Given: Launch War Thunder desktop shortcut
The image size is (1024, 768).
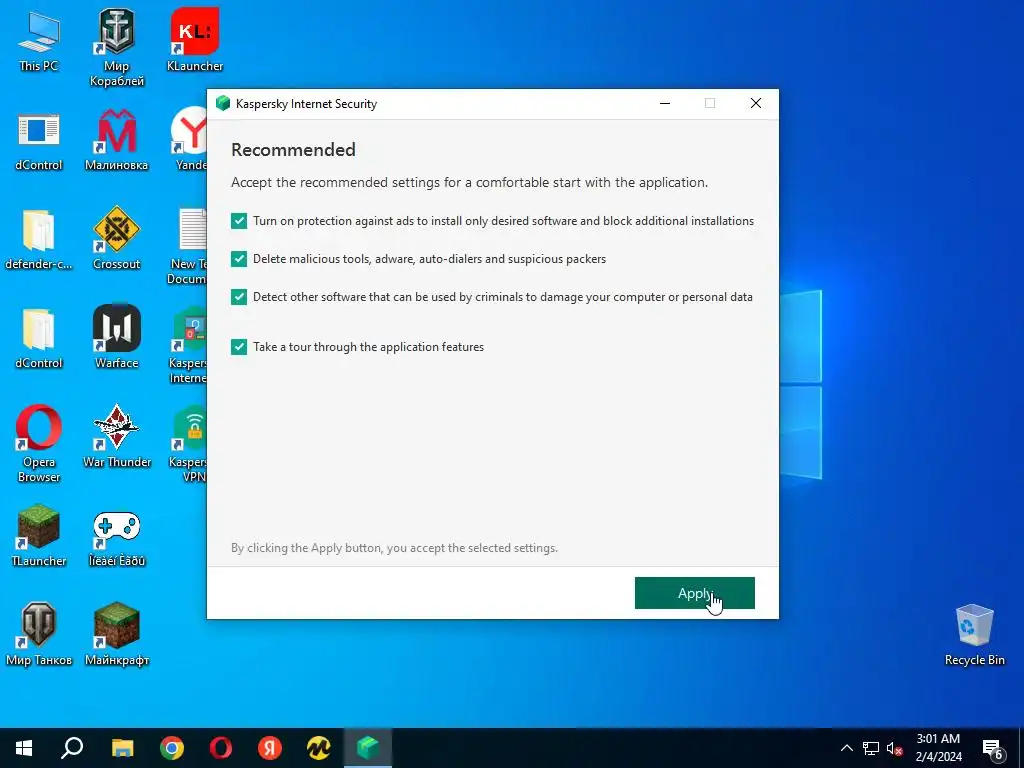Looking at the screenshot, I should tap(116, 437).
